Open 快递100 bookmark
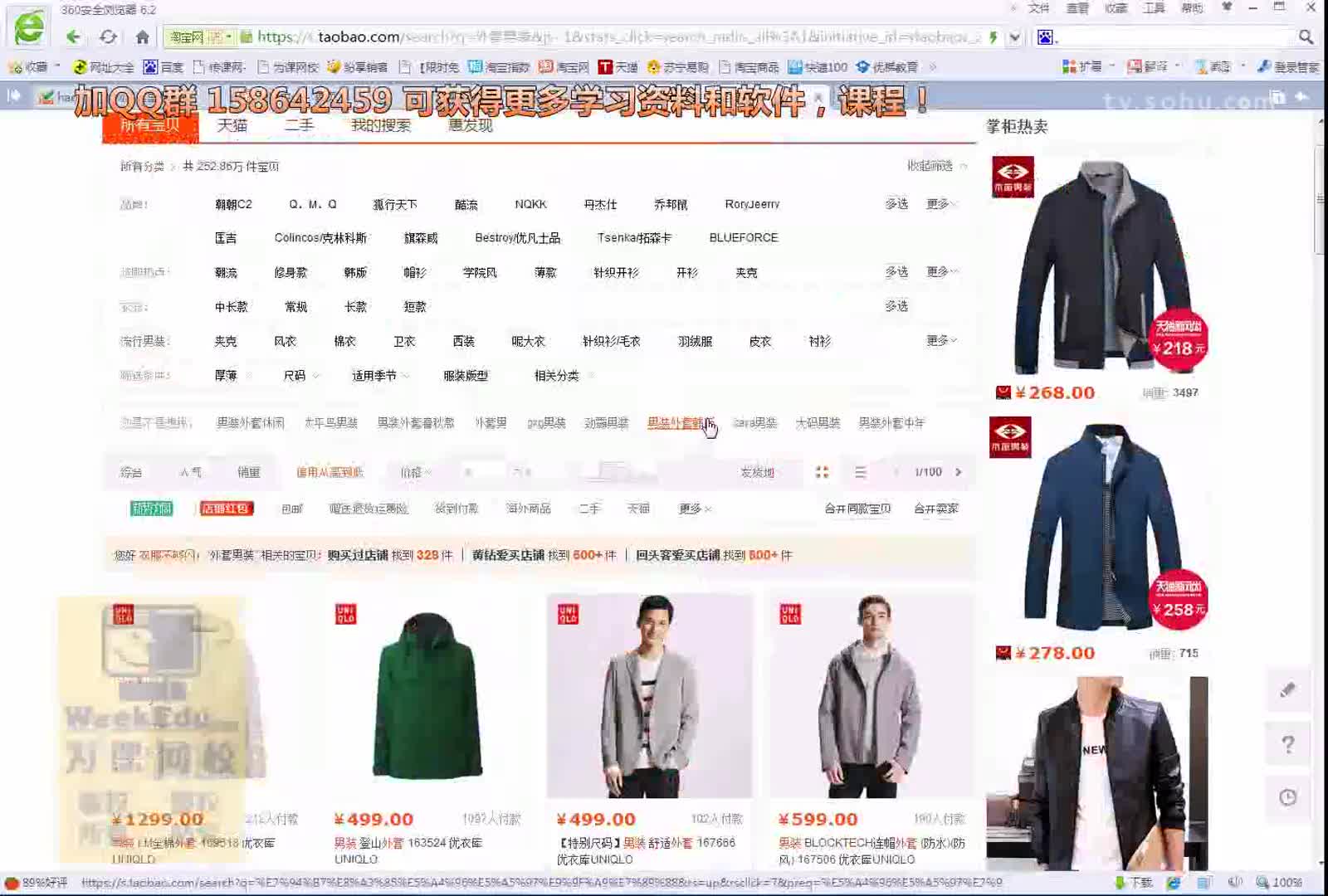This screenshot has height=896, width=1328. [x=818, y=66]
